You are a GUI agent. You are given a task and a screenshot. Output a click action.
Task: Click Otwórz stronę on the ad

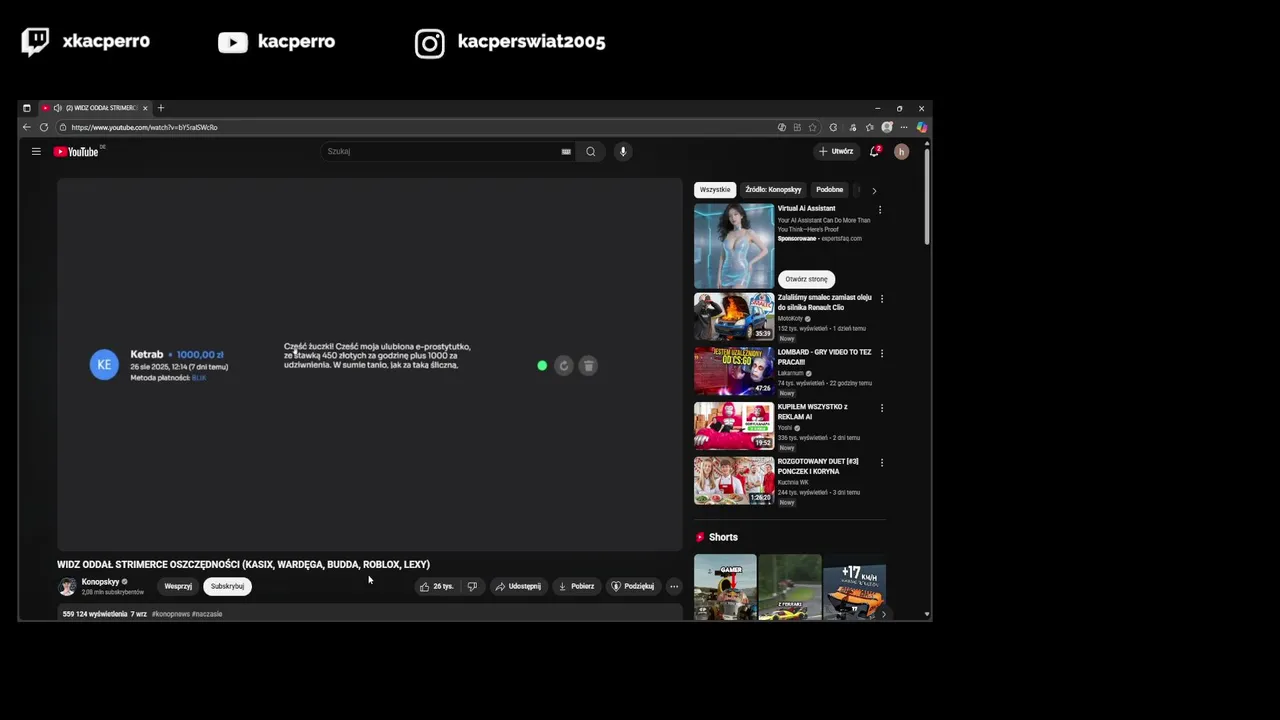(x=806, y=279)
